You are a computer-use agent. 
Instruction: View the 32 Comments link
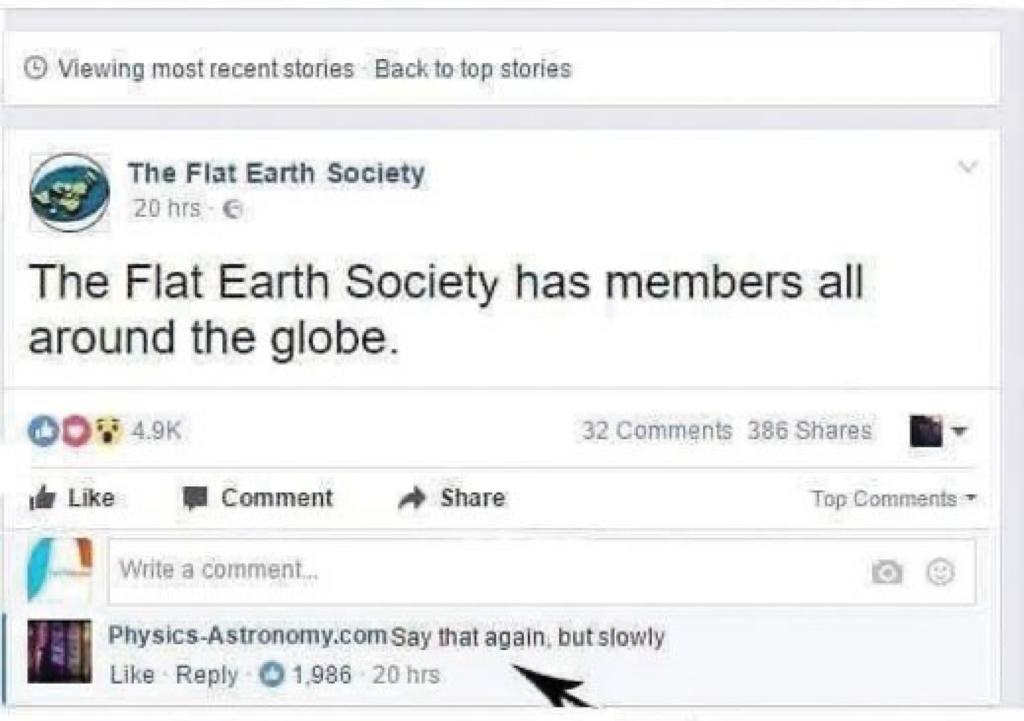[x=657, y=431]
